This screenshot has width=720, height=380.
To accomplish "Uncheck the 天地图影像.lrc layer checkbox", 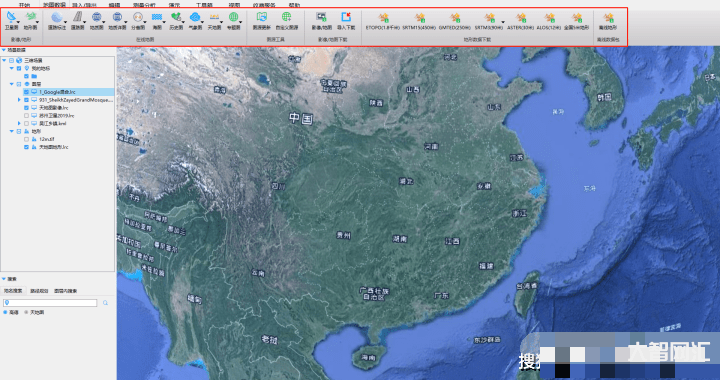I will (26, 107).
